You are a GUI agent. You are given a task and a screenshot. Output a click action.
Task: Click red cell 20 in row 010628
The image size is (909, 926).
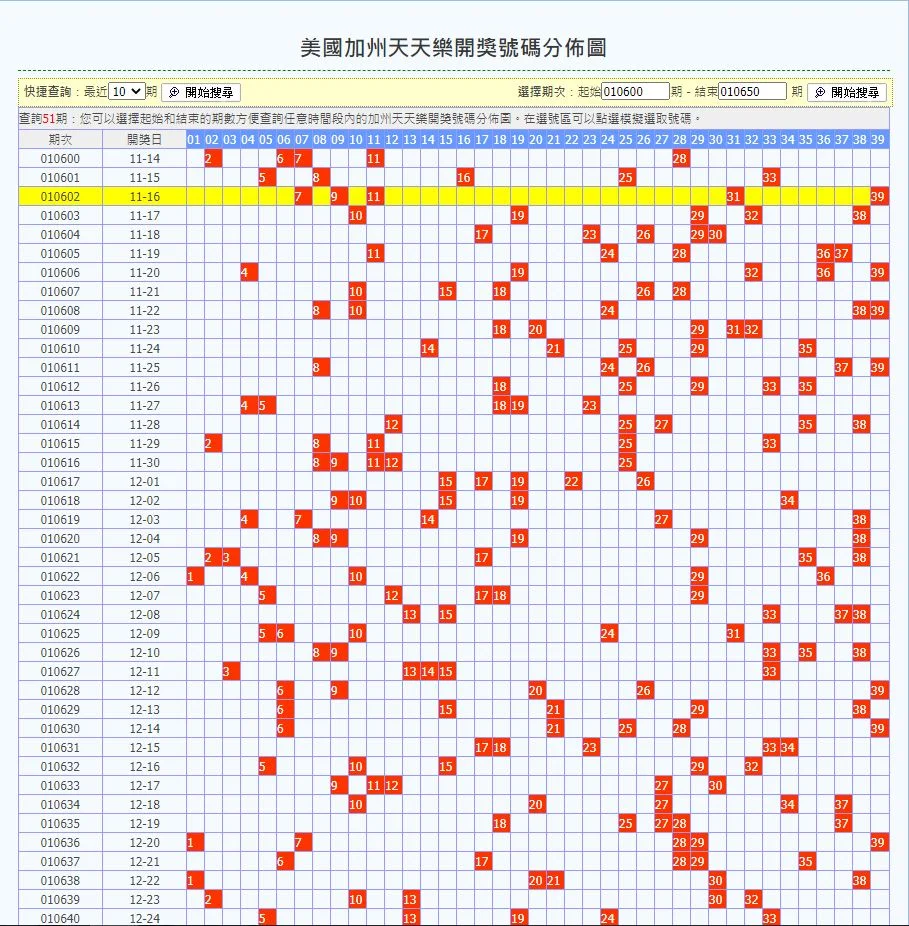coord(536,690)
